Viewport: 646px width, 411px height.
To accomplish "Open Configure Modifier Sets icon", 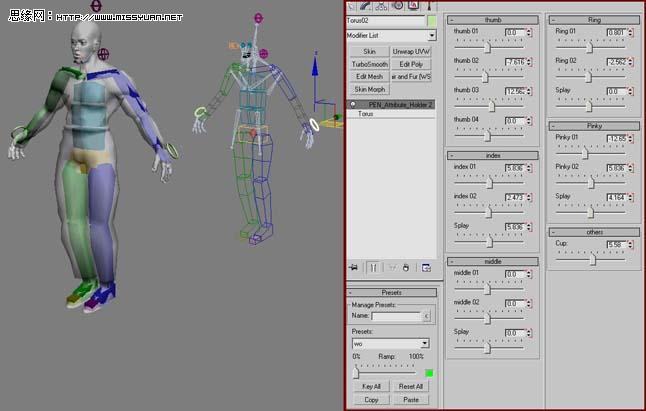I will click(426, 268).
